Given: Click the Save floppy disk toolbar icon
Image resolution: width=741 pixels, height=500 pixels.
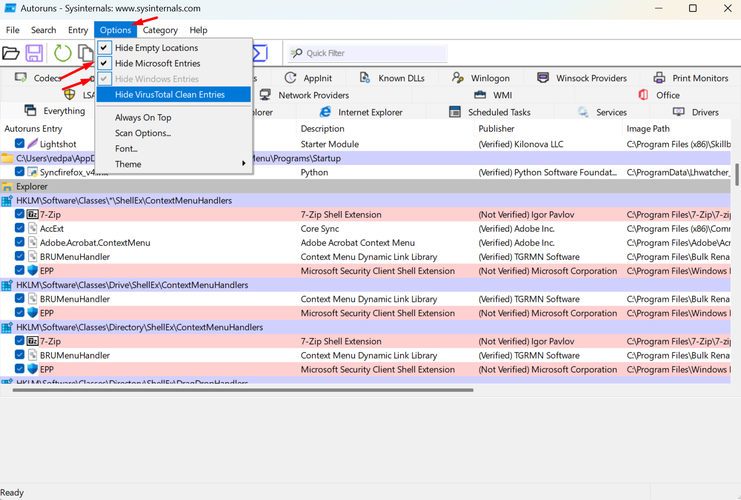Looking at the screenshot, I should (x=35, y=53).
